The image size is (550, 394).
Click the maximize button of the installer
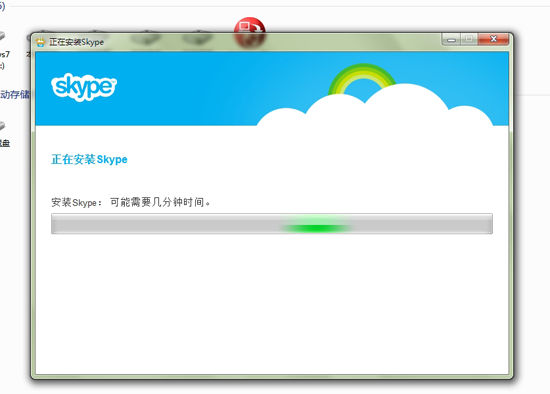click(469, 39)
